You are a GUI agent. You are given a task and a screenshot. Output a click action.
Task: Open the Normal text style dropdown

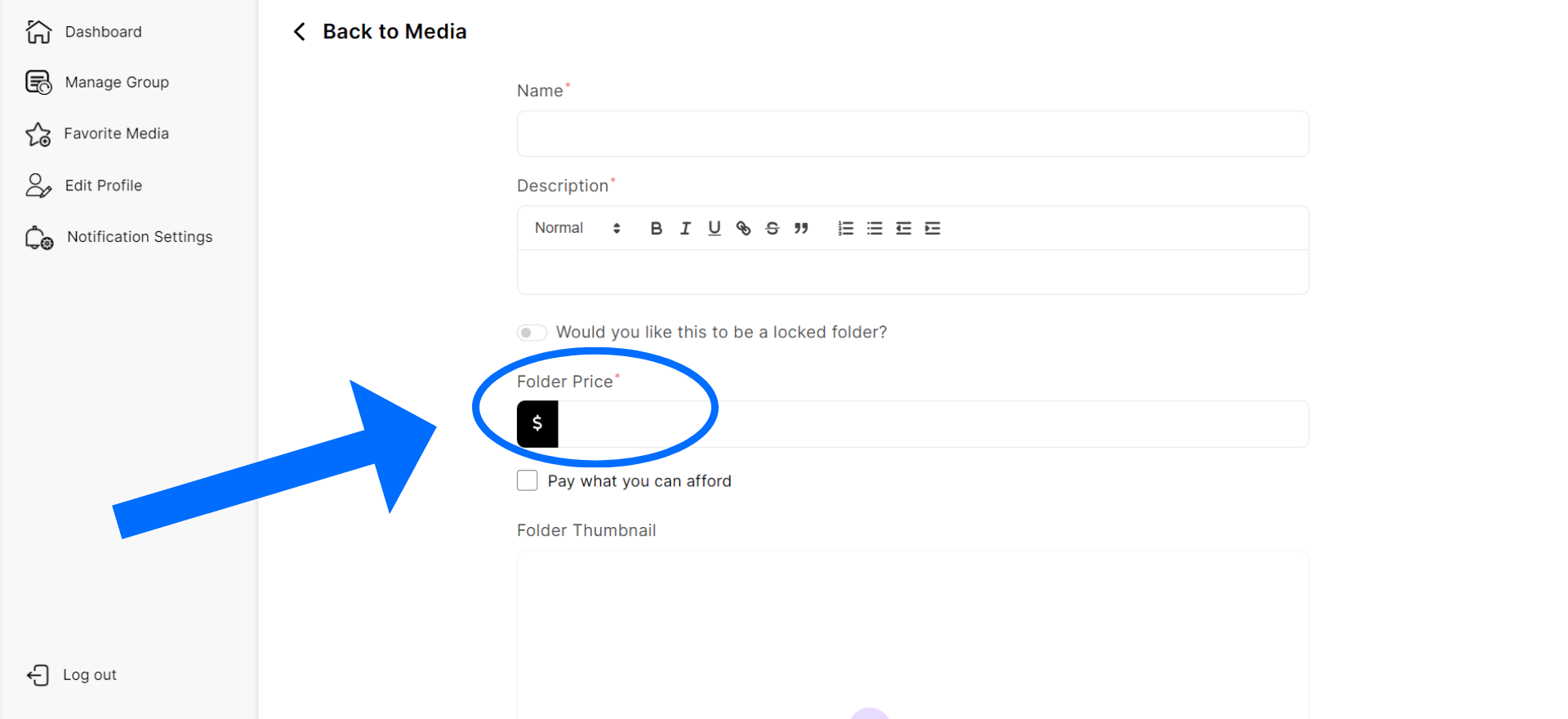click(577, 228)
